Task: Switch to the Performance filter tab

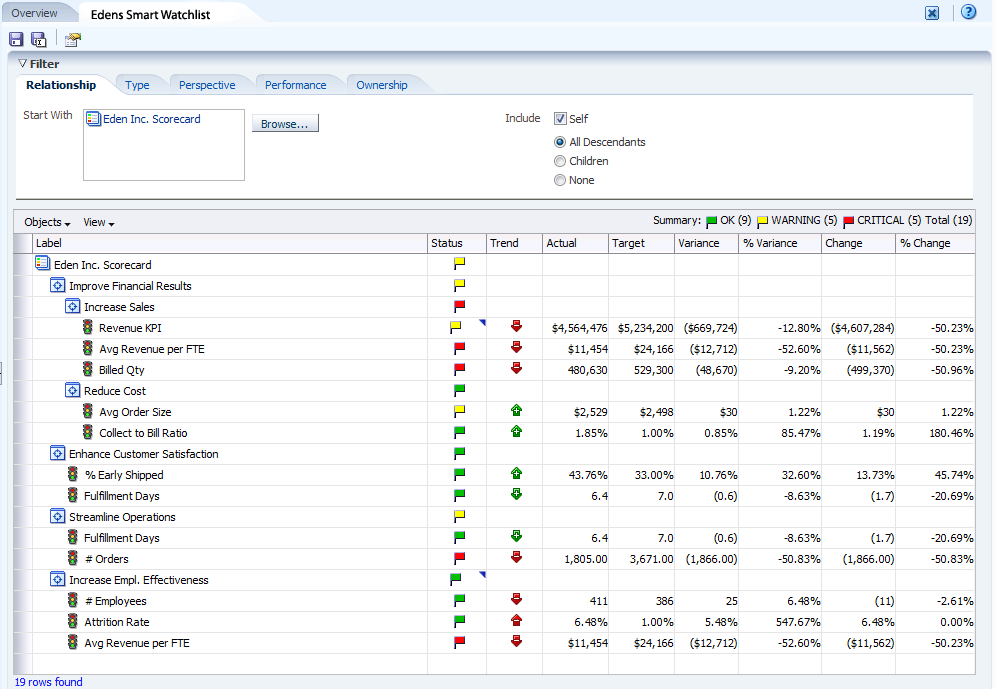Action: 295,85
